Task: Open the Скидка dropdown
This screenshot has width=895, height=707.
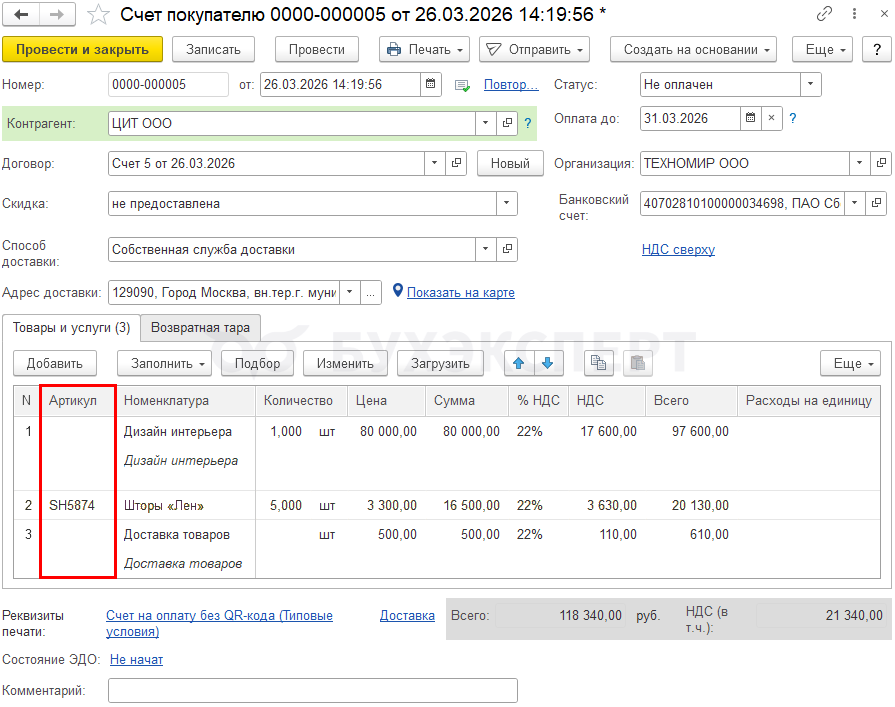Action: pos(507,204)
